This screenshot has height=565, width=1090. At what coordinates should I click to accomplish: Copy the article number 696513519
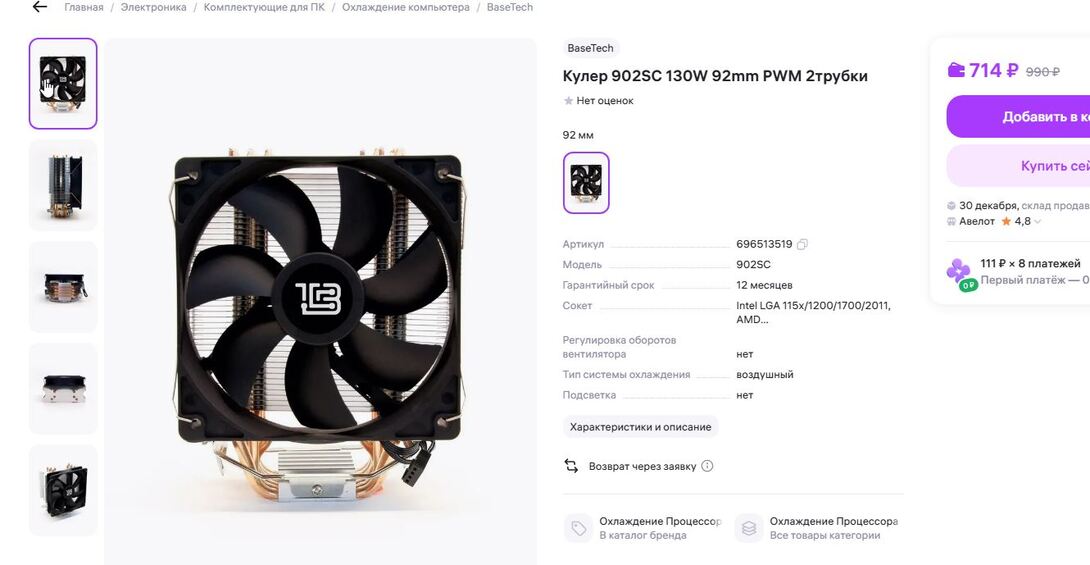pyautogui.click(x=802, y=244)
